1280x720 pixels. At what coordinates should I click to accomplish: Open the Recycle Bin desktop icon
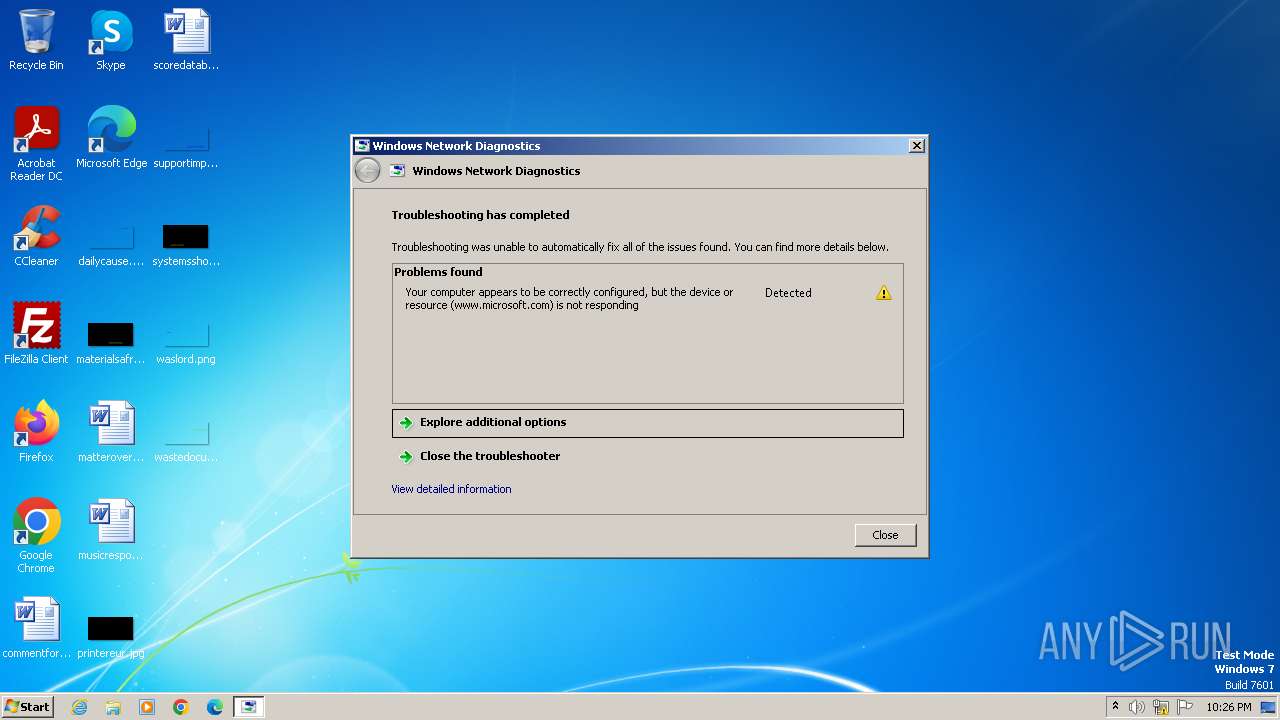(36, 41)
